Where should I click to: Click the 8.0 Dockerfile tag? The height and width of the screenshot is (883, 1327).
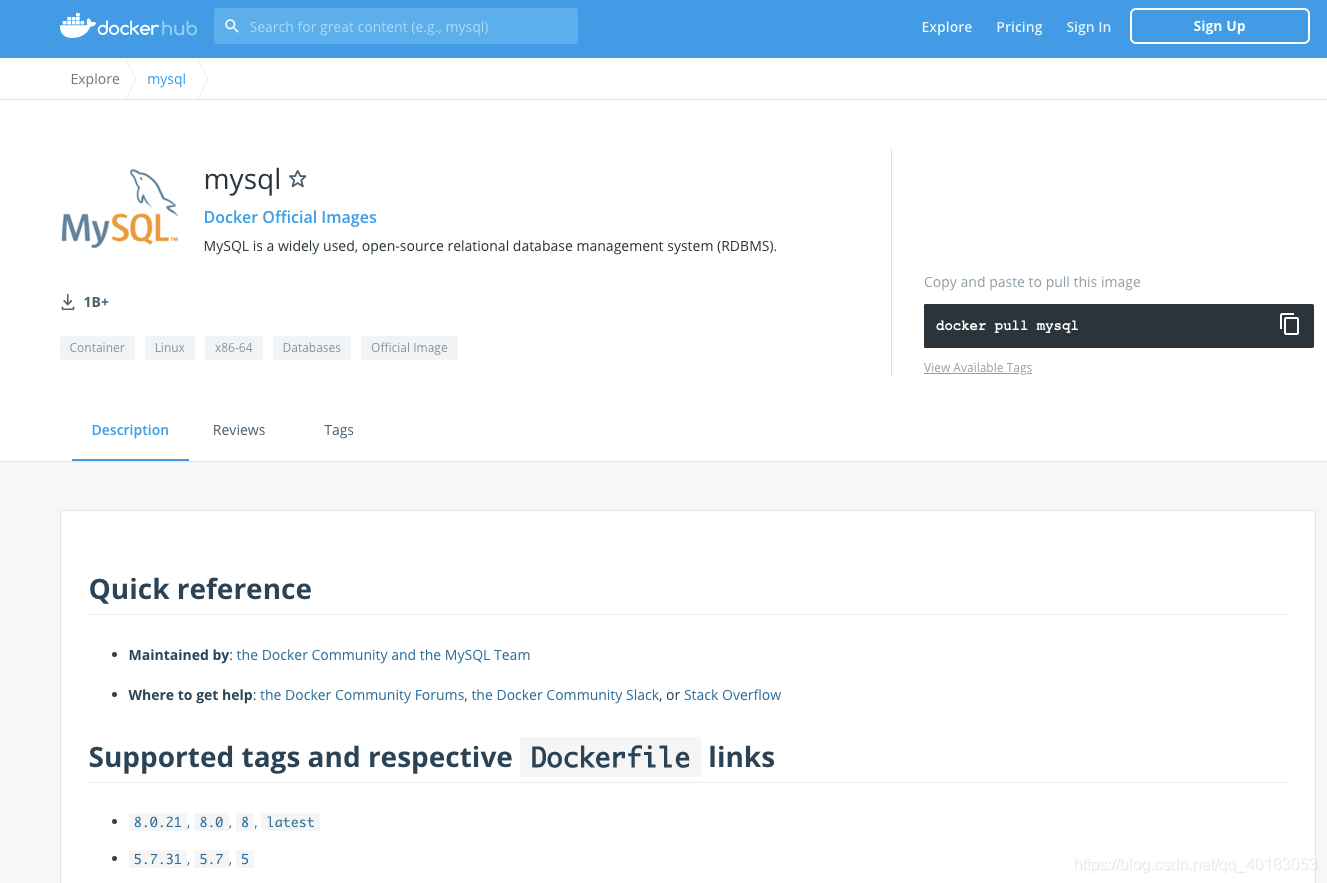(211, 822)
